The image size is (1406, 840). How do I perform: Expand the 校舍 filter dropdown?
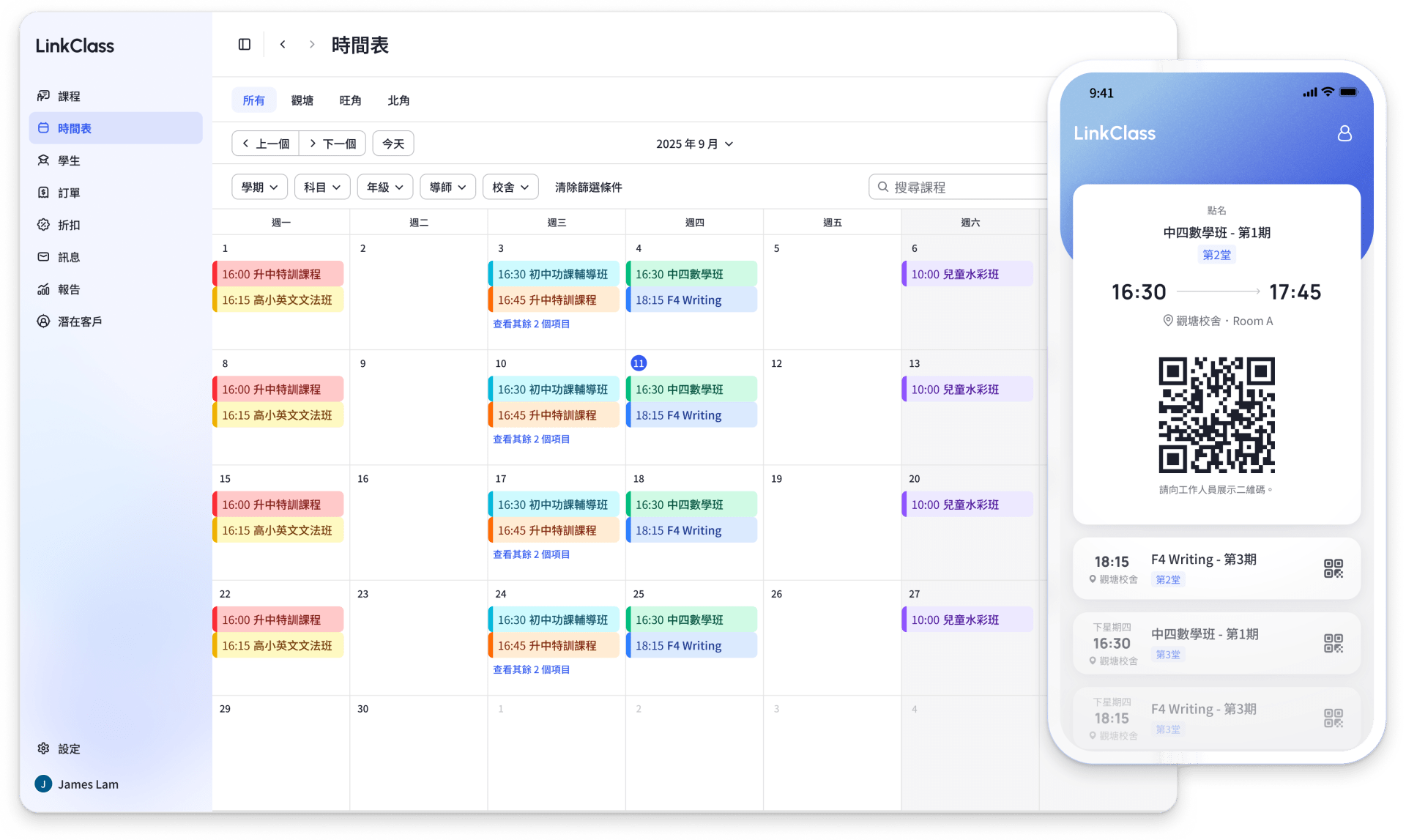511,187
